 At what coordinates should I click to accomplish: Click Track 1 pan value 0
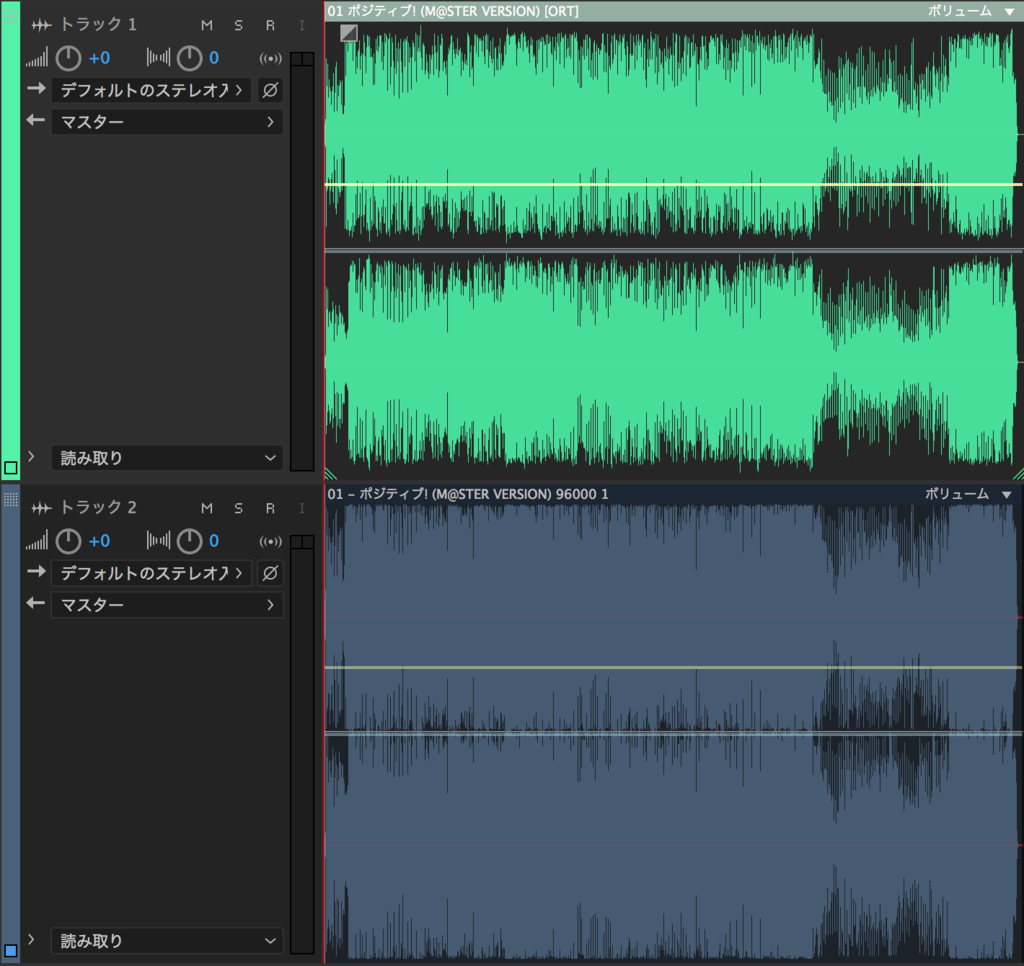(x=214, y=58)
